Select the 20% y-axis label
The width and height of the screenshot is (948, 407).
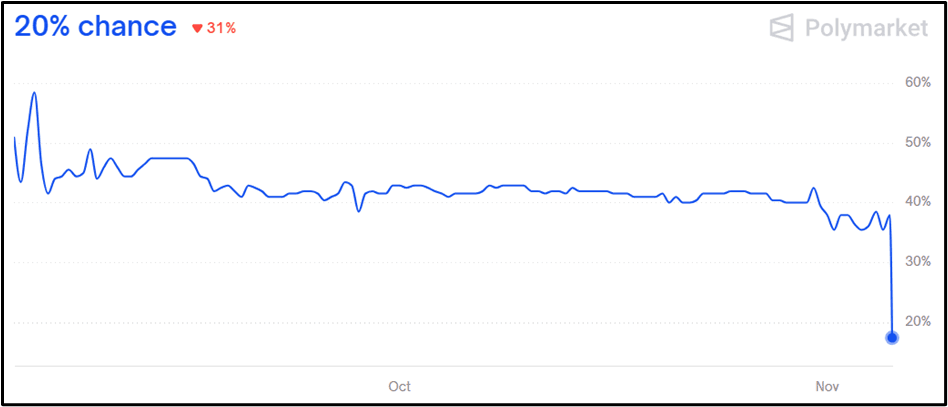(x=917, y=322)
